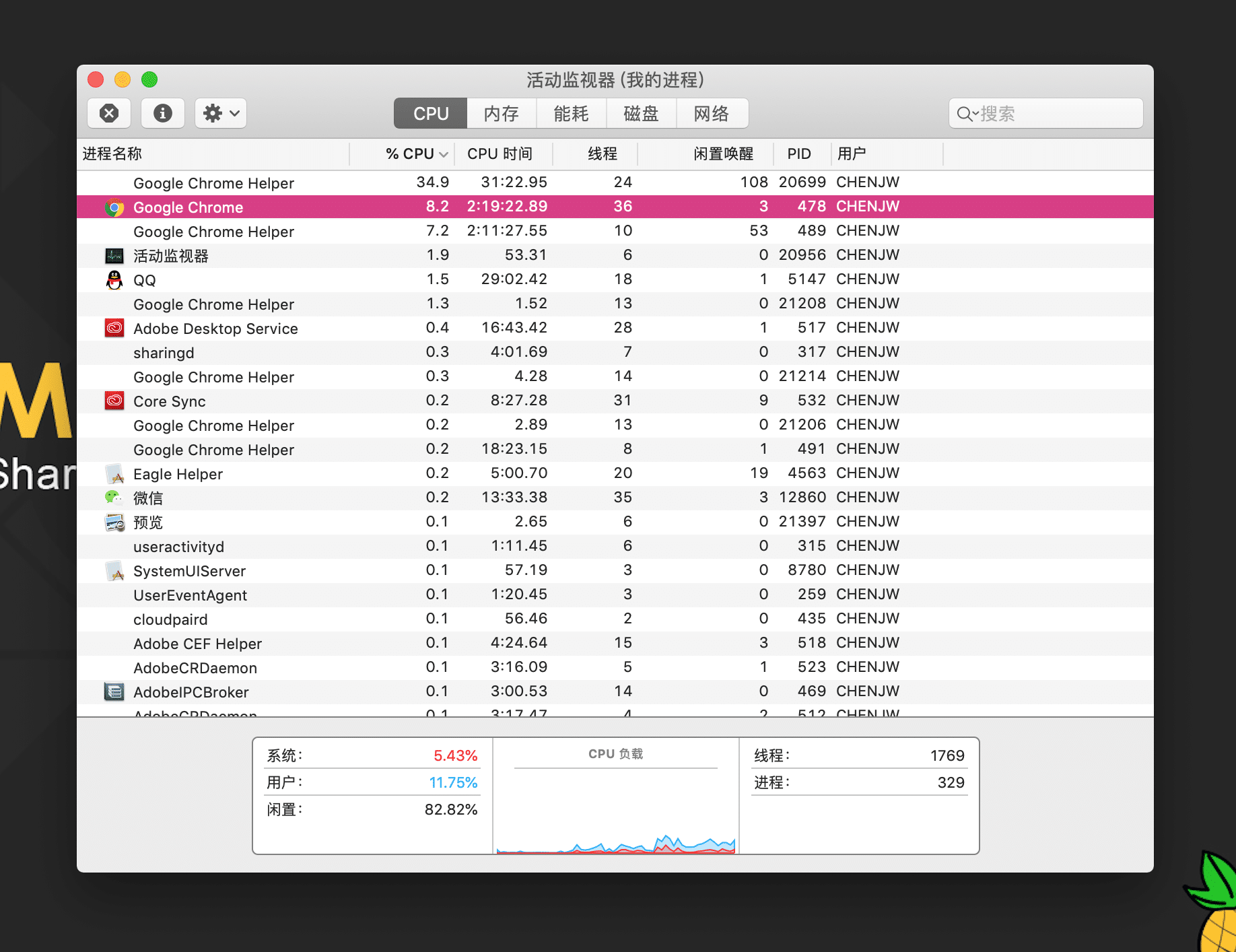Switch to the 内存 tab
The height and width of the screenshot is (952, 1236).
[x=502, y=113]
